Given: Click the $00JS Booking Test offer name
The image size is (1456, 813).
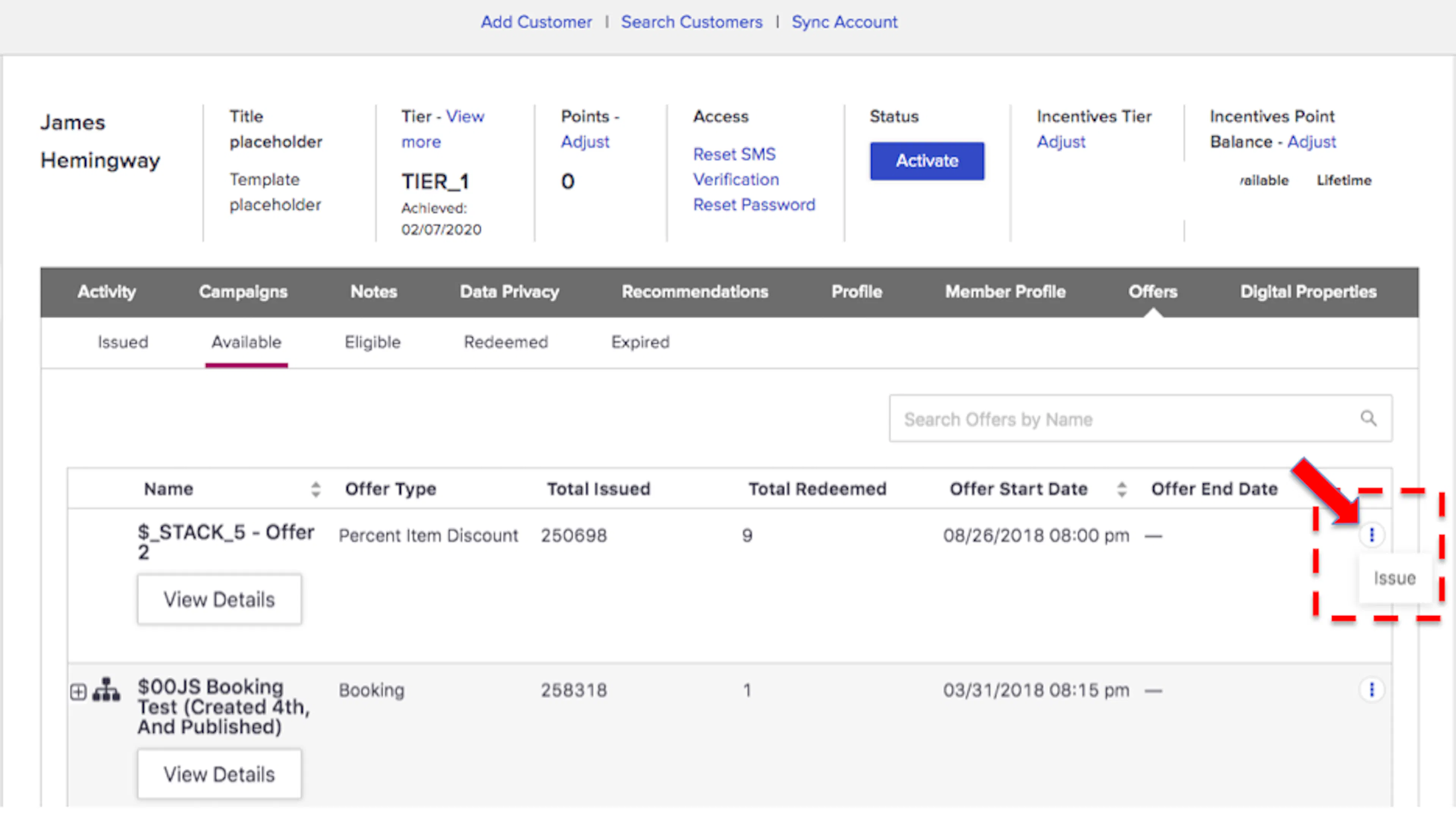Looking at the screenshot, I should point(224,707).
